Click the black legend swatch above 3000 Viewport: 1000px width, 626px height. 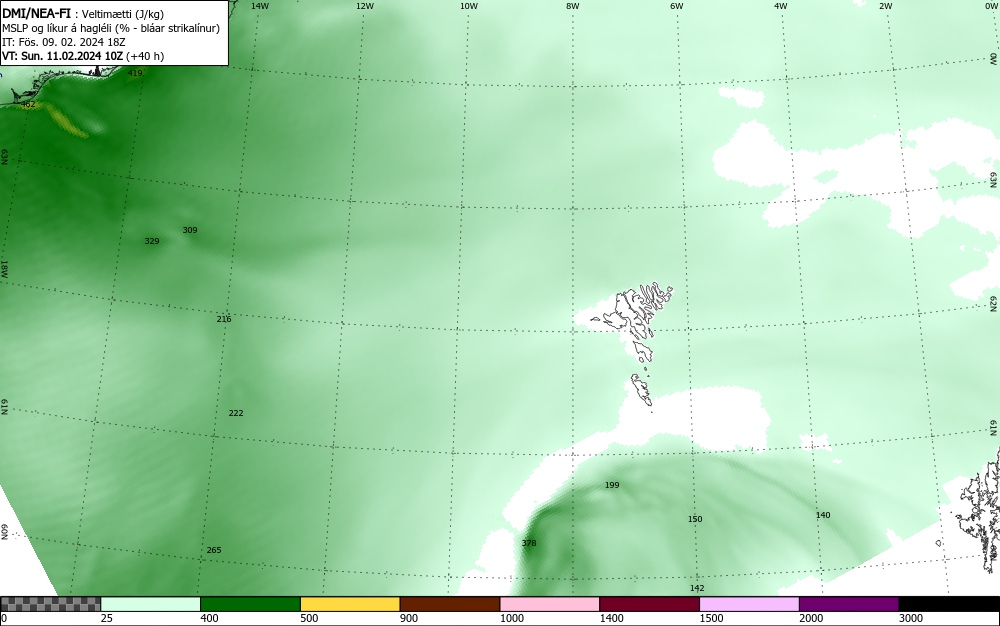point(949,604)
